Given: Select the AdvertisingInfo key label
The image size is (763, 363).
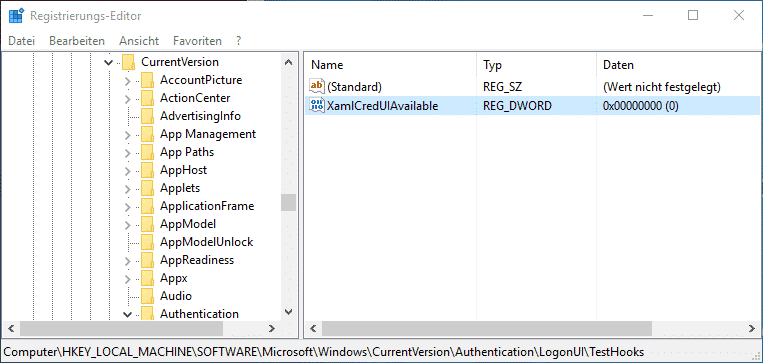Looking at the screenshot, I should [x=200, y=116].
